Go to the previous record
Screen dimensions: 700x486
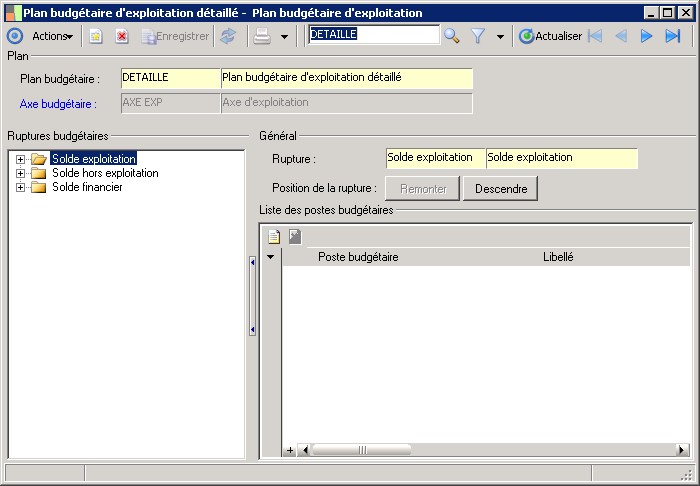tap(621, 36)
